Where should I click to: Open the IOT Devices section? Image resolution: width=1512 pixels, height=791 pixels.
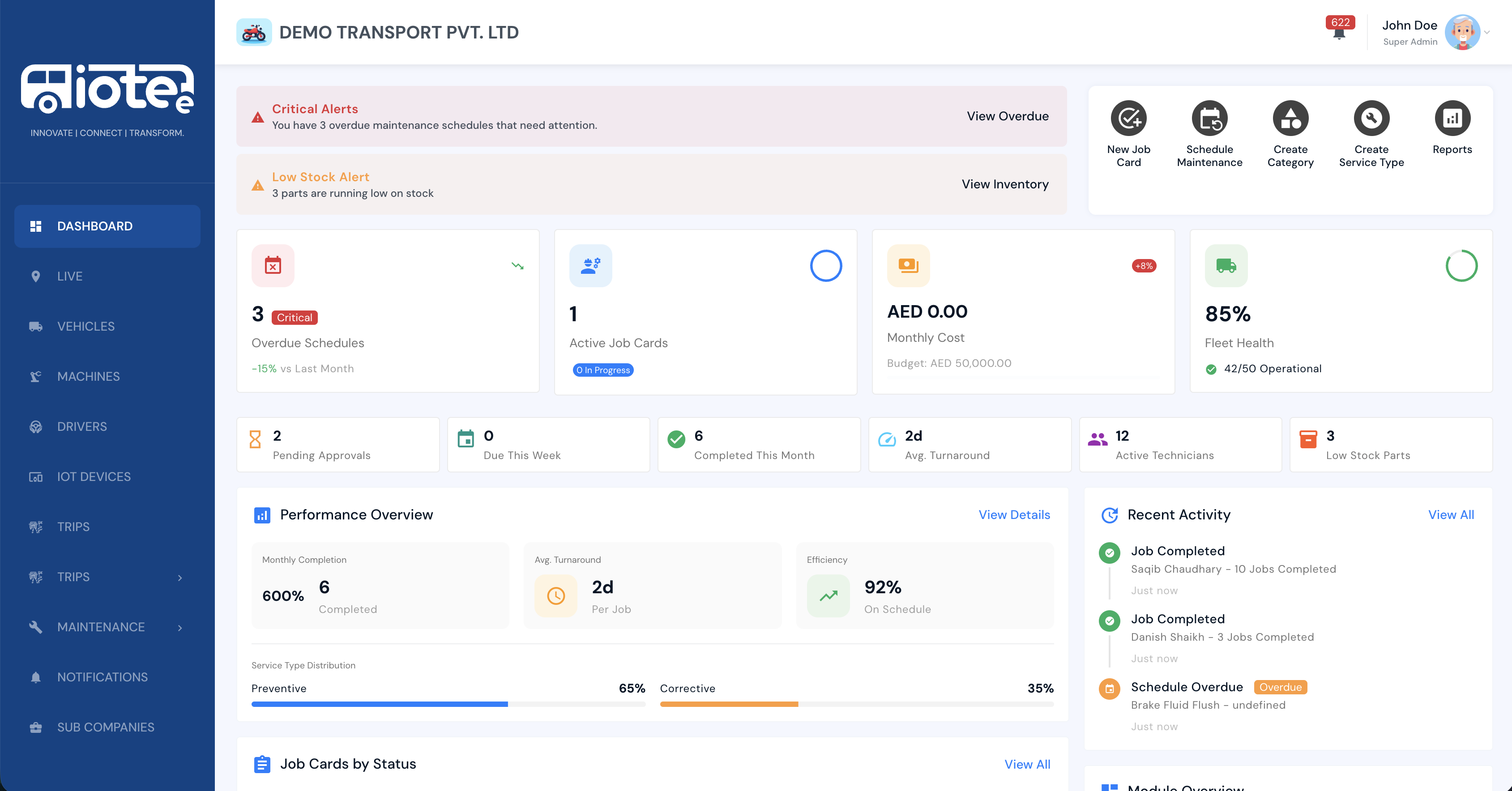pyautogui.click(x=94, y=476)
